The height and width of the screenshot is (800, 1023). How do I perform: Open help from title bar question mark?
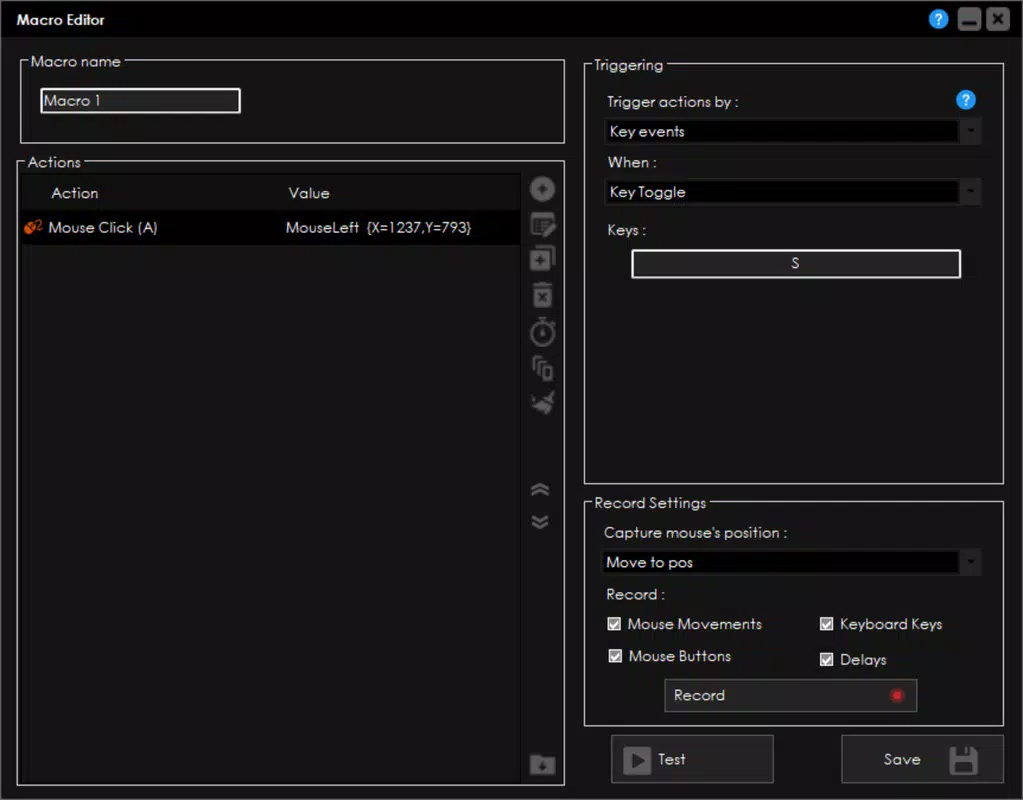(938, 20)
